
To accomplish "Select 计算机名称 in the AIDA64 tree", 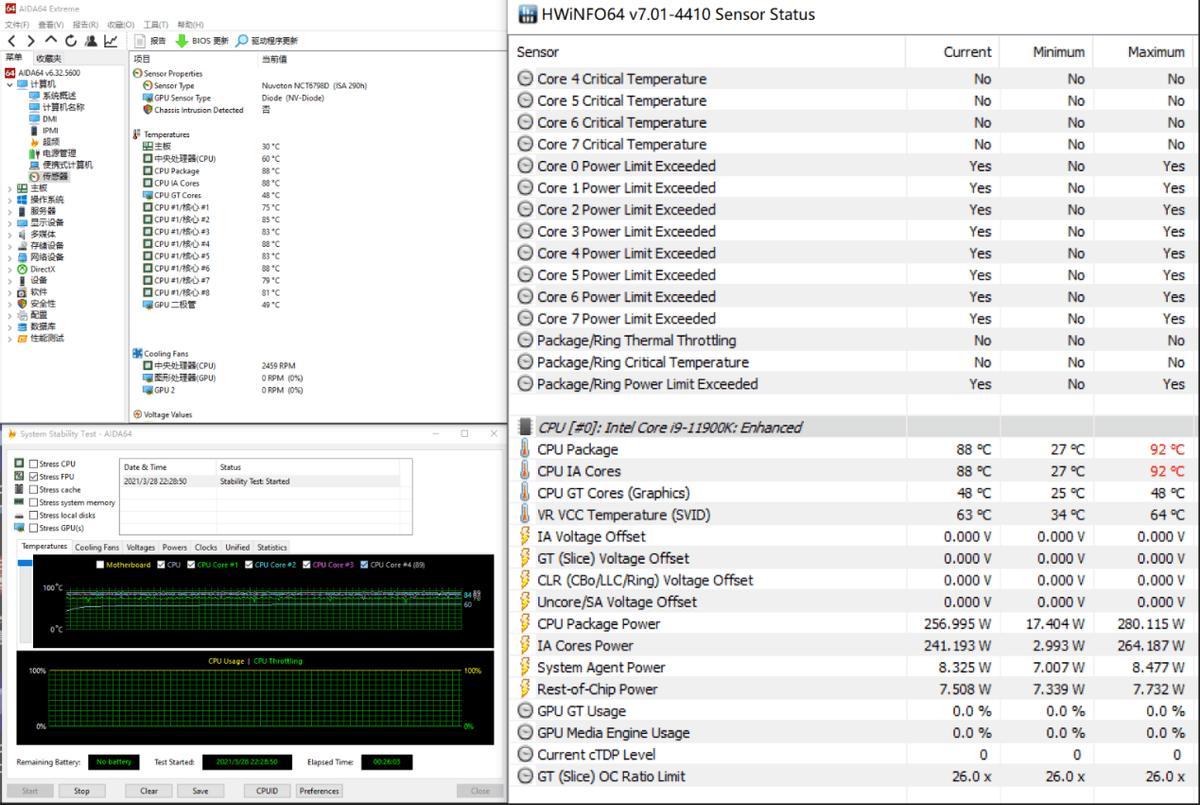I will (x=56, y=107).
